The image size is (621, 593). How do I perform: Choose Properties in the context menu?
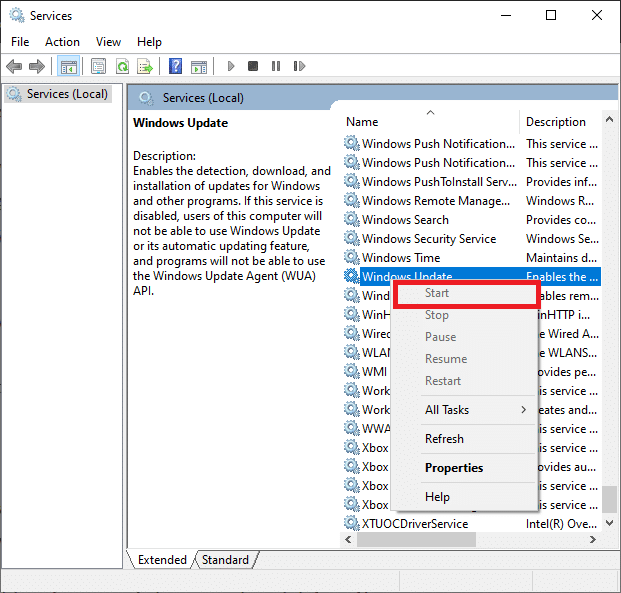point(454,468)
